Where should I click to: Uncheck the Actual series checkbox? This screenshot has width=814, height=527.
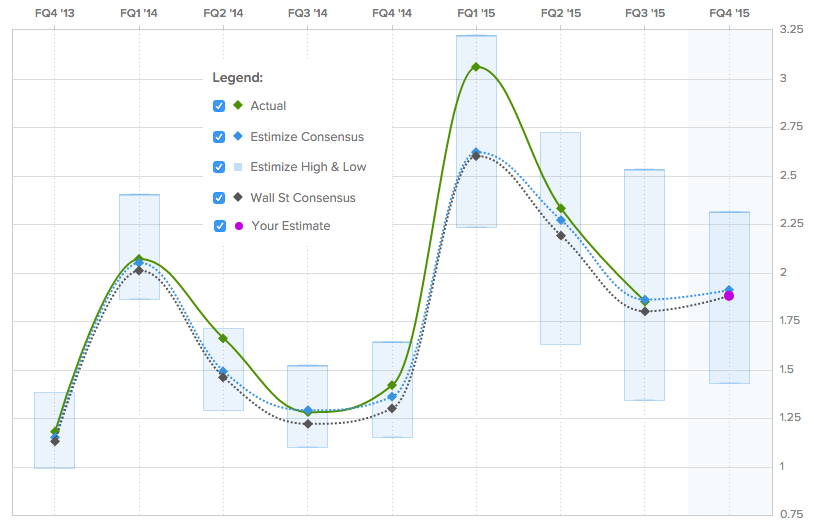219,106
